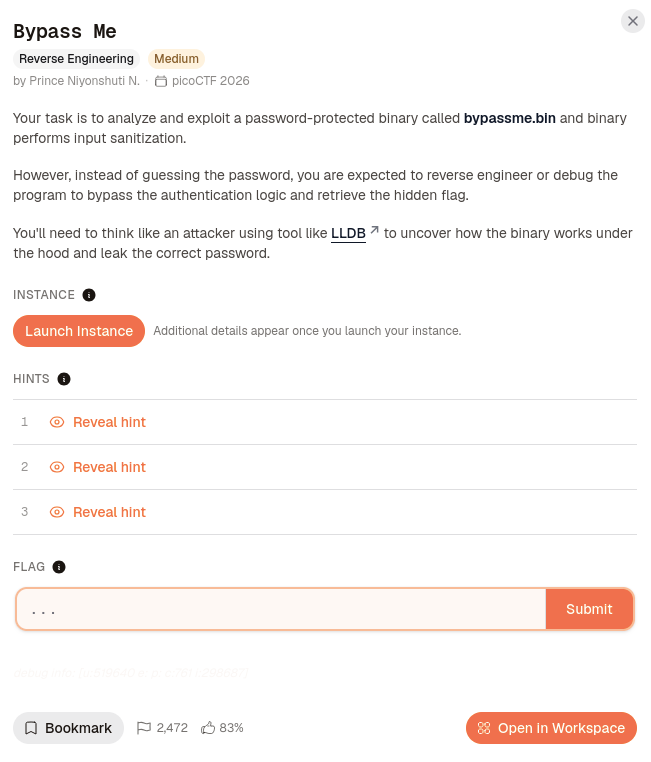Click the info icon beside HINTS
This screenshot has width=651, height=762.
tap(64, 379)
